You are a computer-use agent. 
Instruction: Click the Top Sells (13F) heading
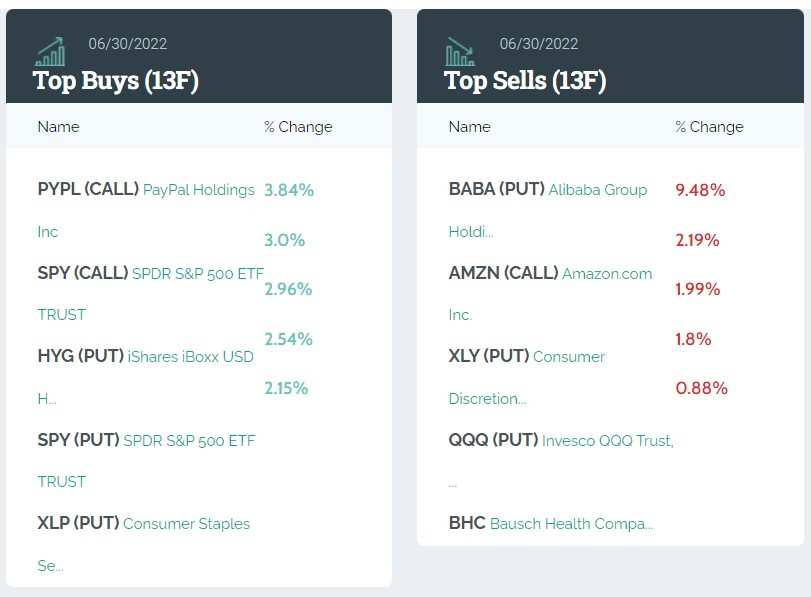[525, 81]
